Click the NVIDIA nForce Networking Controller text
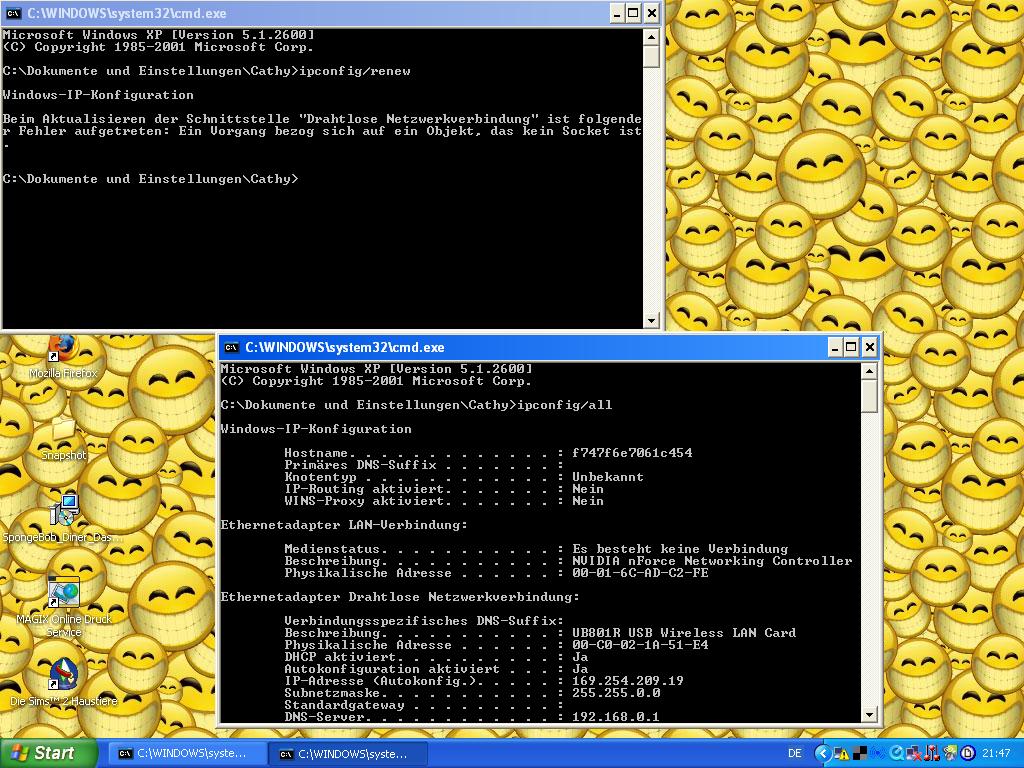The width and height of the screenshot is (1024, 768). click(712, 560)
